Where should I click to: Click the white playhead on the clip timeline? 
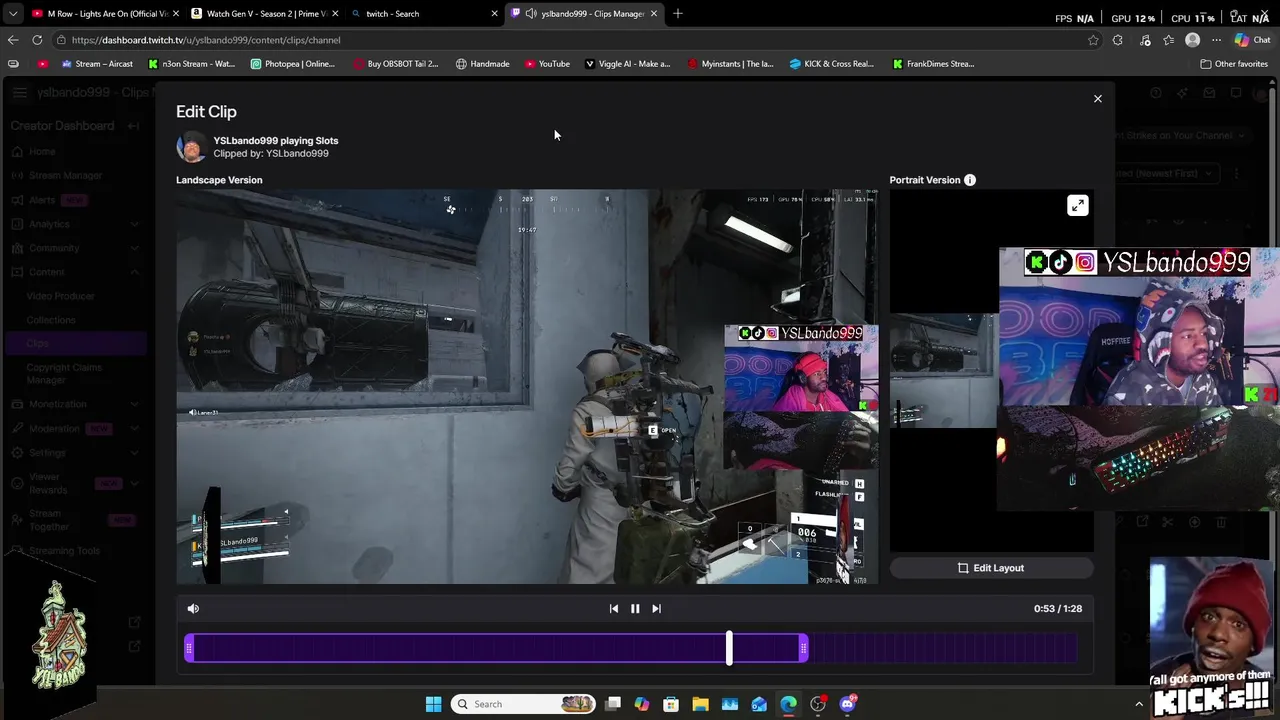(729, 648)
